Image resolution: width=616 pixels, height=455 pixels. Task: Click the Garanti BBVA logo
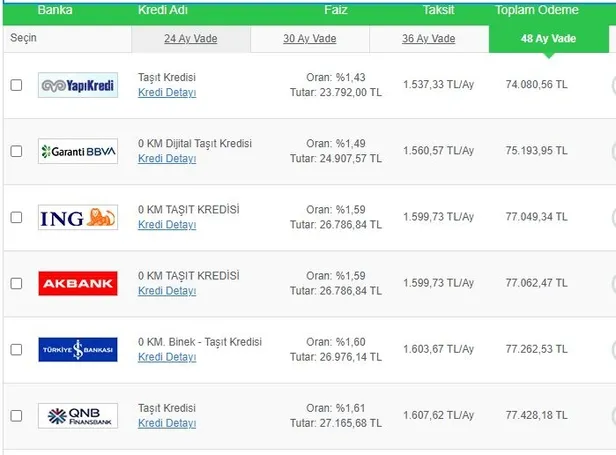pyautogui.click(x=78, y=151)
